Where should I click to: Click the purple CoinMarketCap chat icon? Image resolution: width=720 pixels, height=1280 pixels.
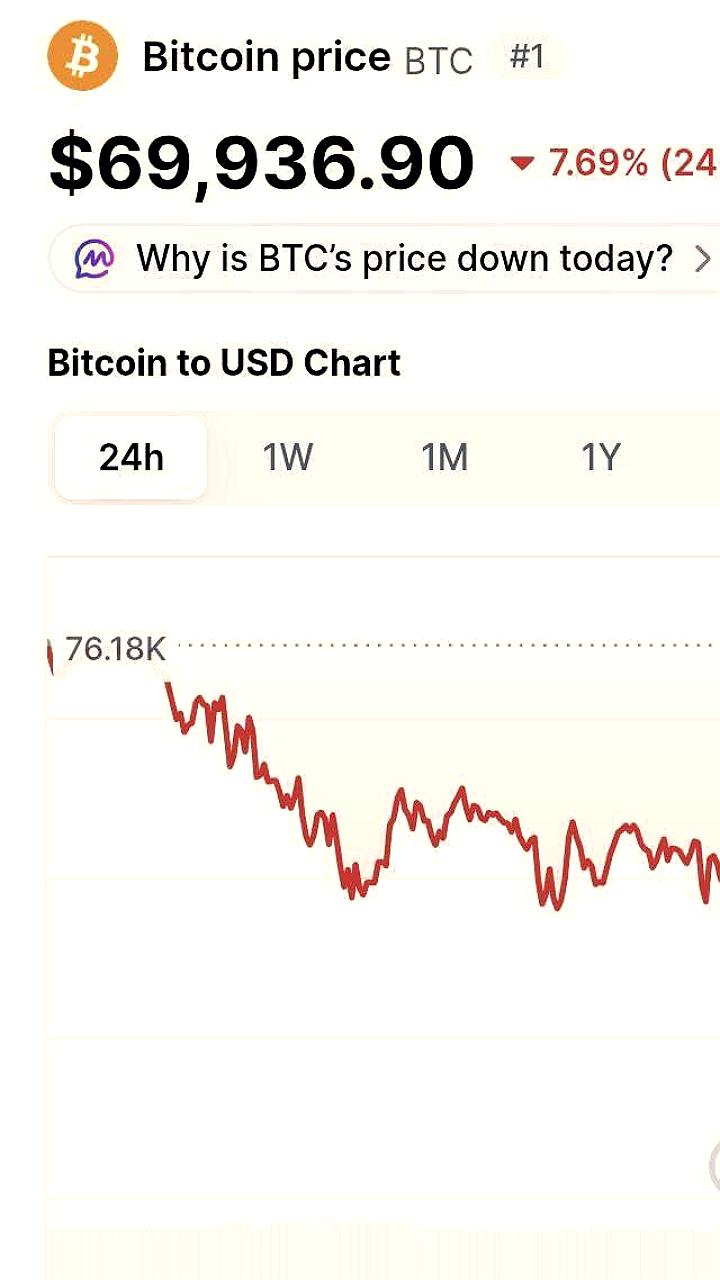pos(93,258)
